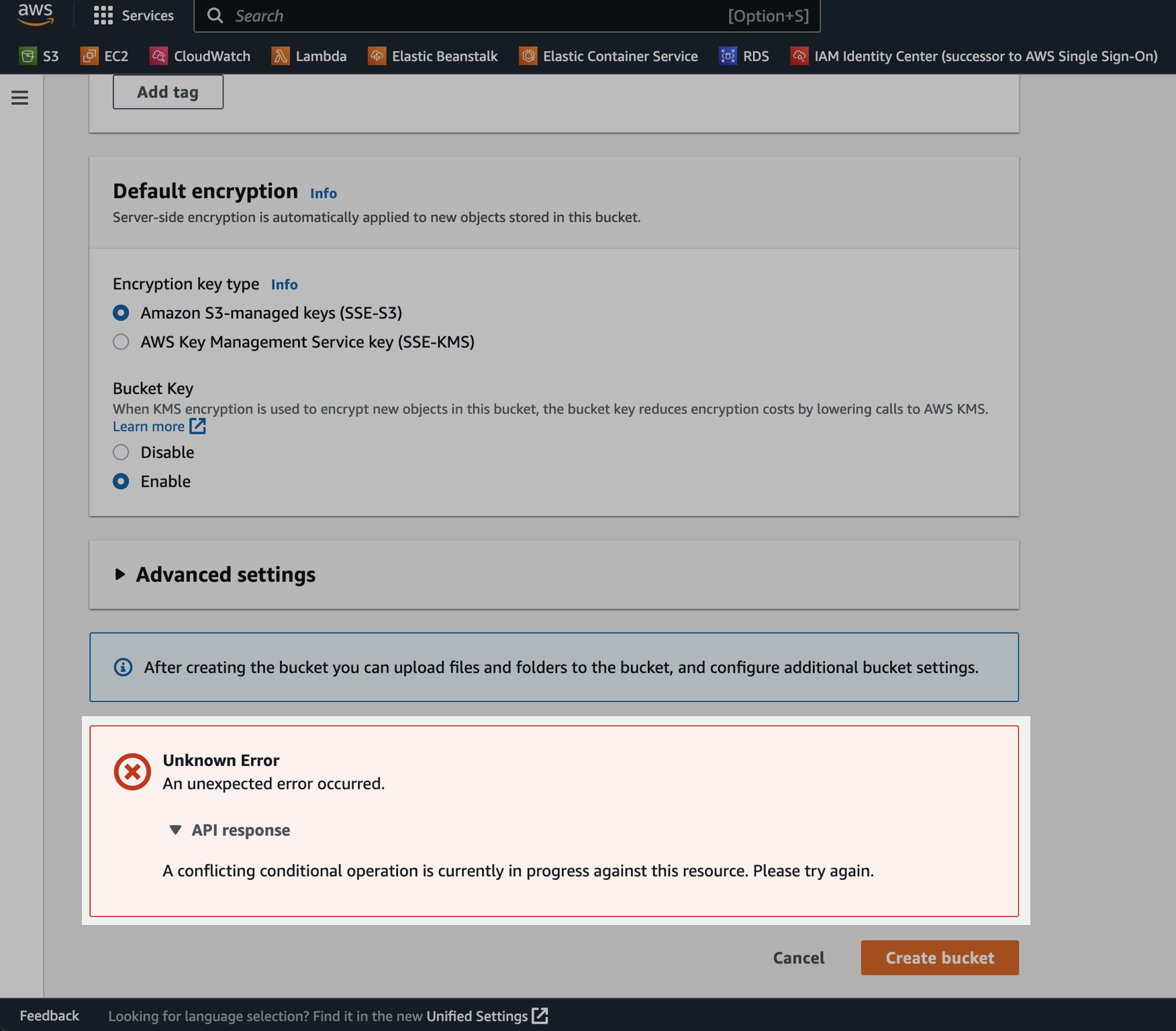Select Amazon S3-managed keys (SSE-S3) option

tap(121, 313)
